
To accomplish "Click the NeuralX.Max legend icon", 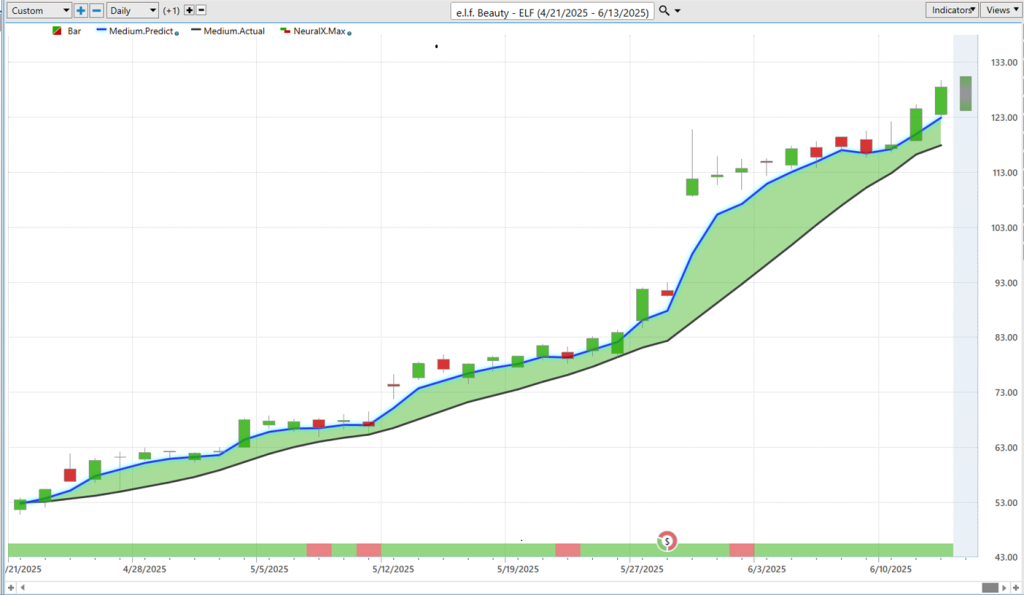I will tap(285, 31).
